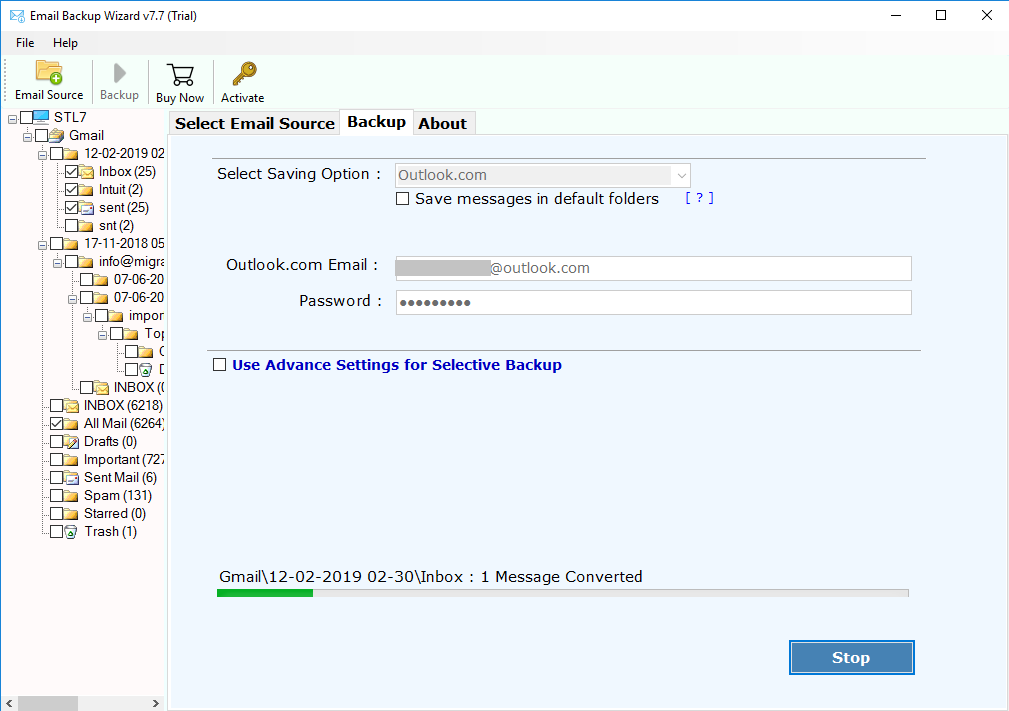
Task: Click sent (25) folder icon
Action: (86, 208)
